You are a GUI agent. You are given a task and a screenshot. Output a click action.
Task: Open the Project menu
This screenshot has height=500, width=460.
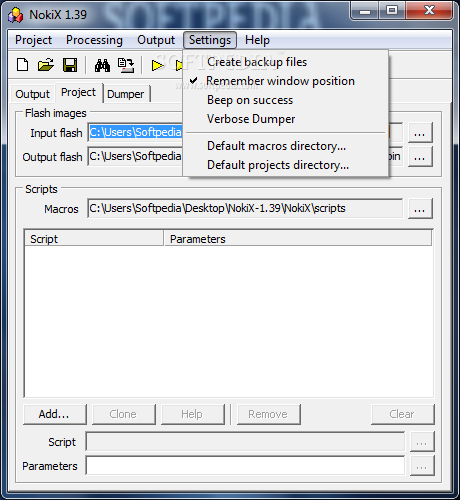(33, 40)
